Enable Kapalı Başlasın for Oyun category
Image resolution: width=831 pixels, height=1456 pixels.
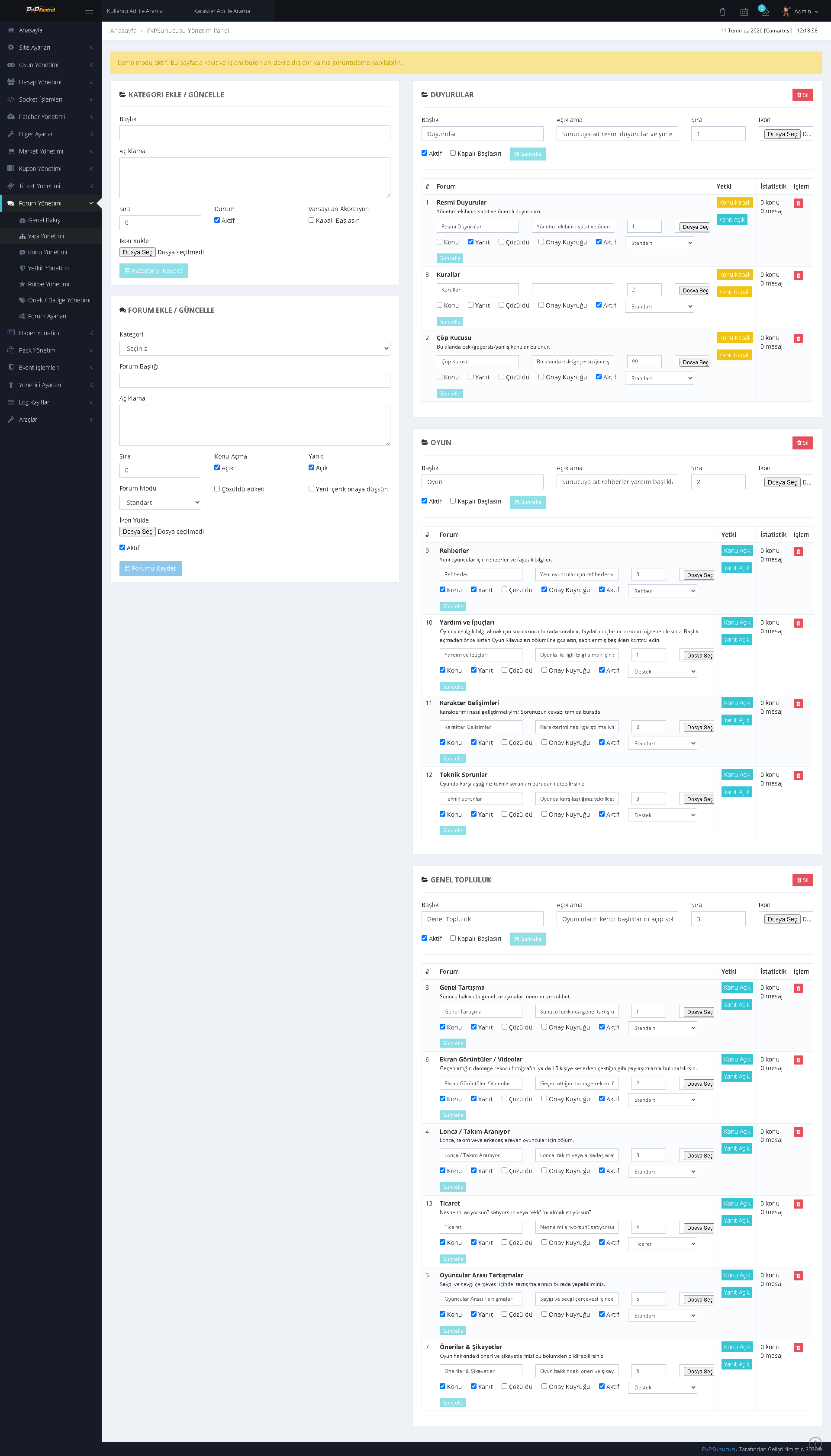453,501
